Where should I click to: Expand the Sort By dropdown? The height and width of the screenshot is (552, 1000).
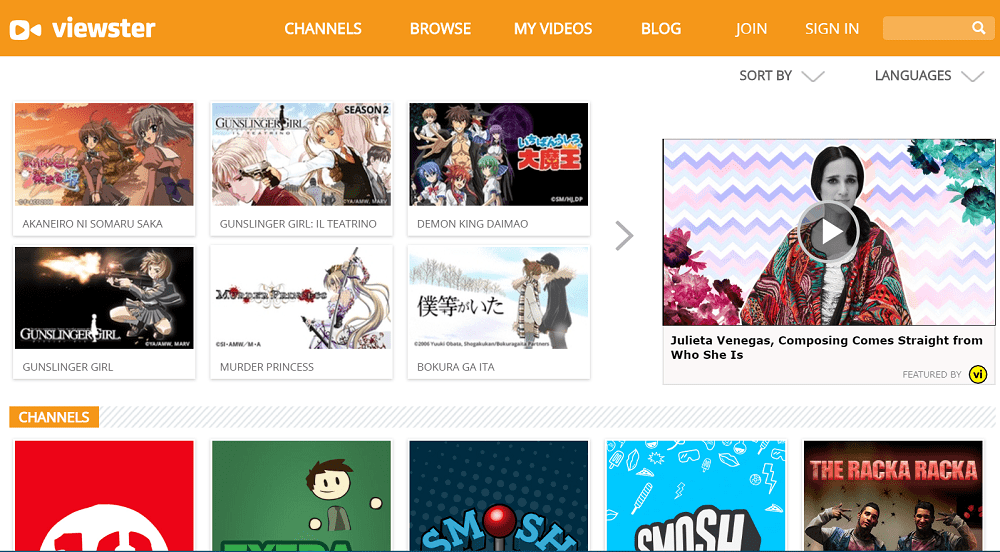click(x=781, y=76)
